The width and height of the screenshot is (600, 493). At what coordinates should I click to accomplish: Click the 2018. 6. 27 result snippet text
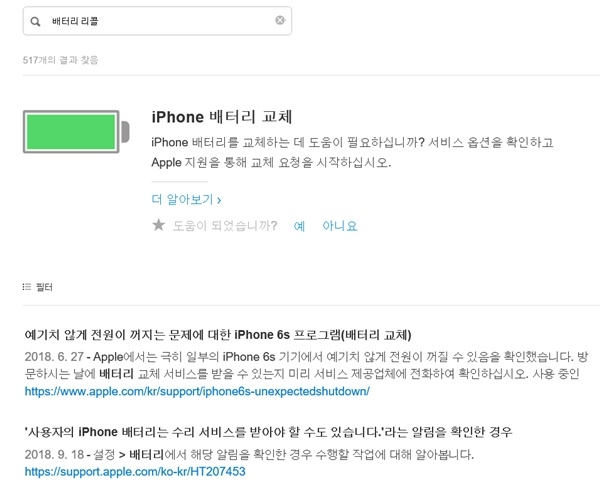coord(306,365)
